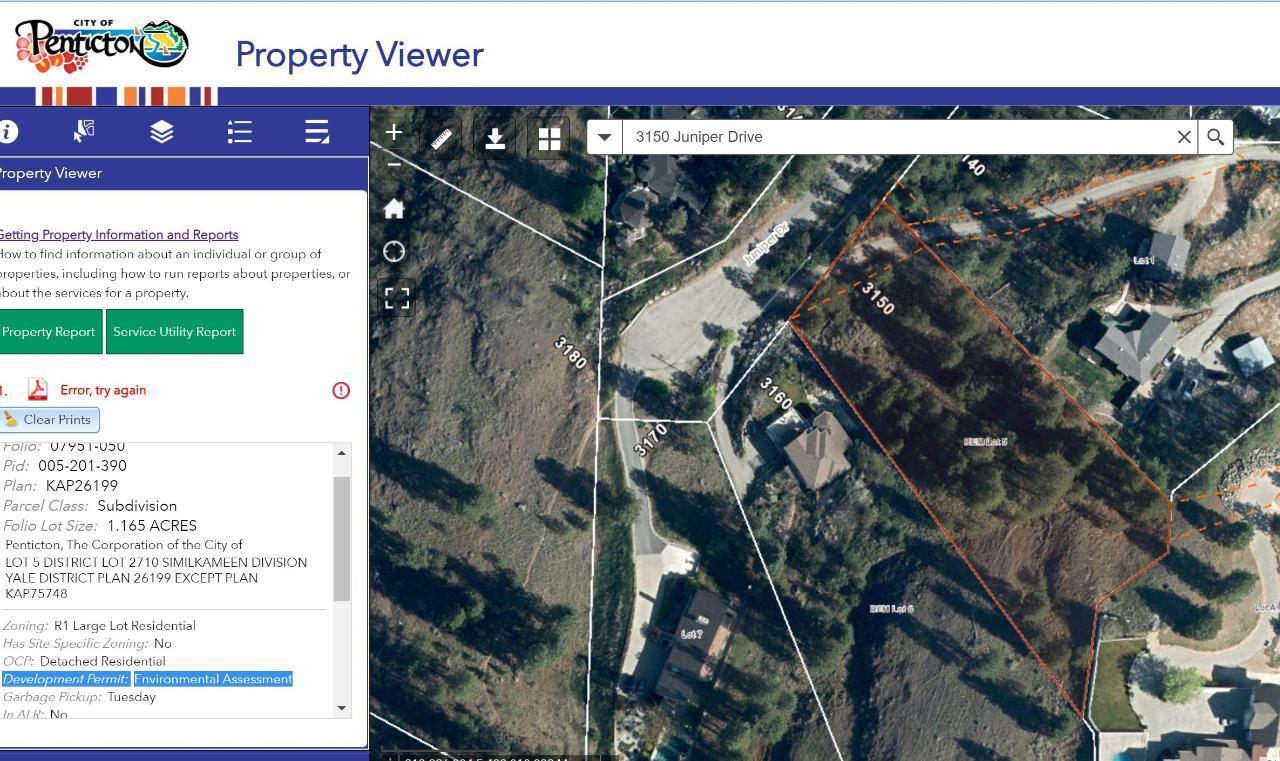Return map to home extent
The image size is (1280, 761).
[394, 209]
